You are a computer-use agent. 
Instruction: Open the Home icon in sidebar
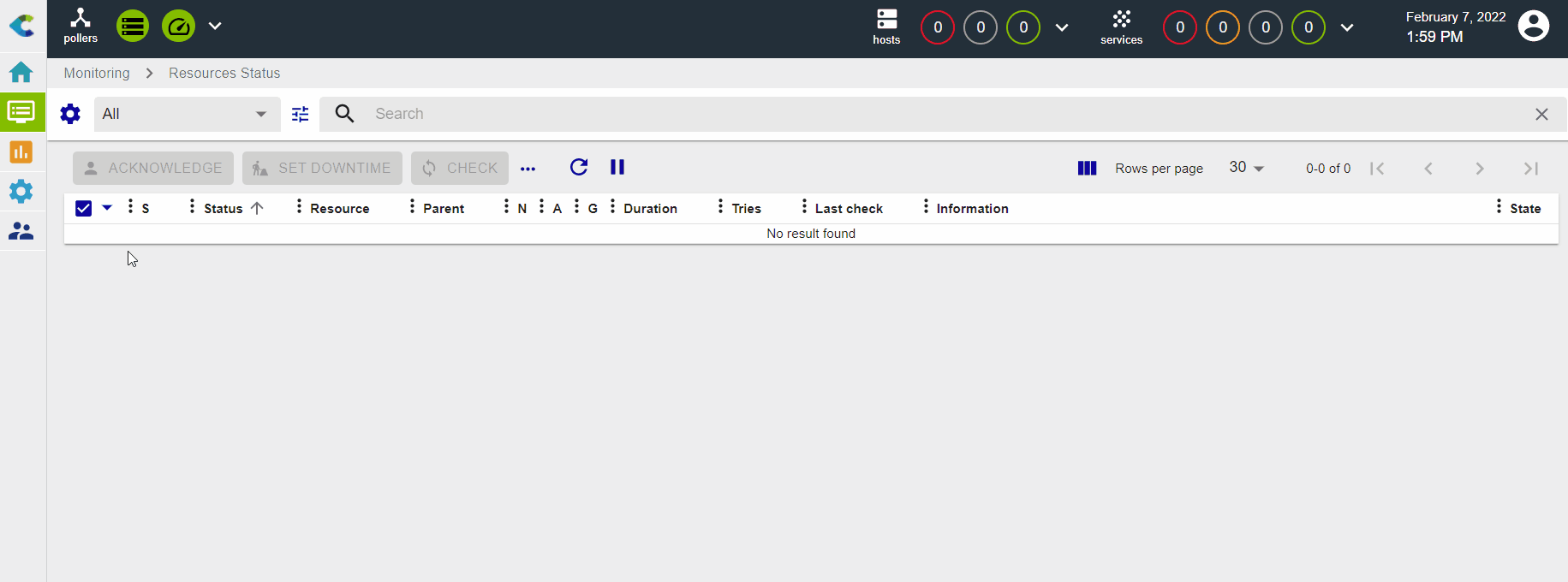[x=21, y=72]
